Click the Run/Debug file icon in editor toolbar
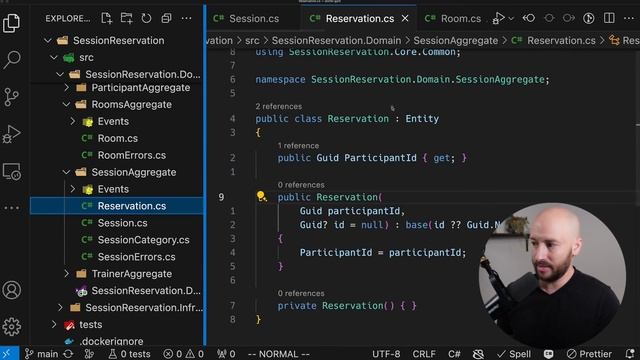Image resolution: width=640 pixels, height=360 pixels. 499,18
